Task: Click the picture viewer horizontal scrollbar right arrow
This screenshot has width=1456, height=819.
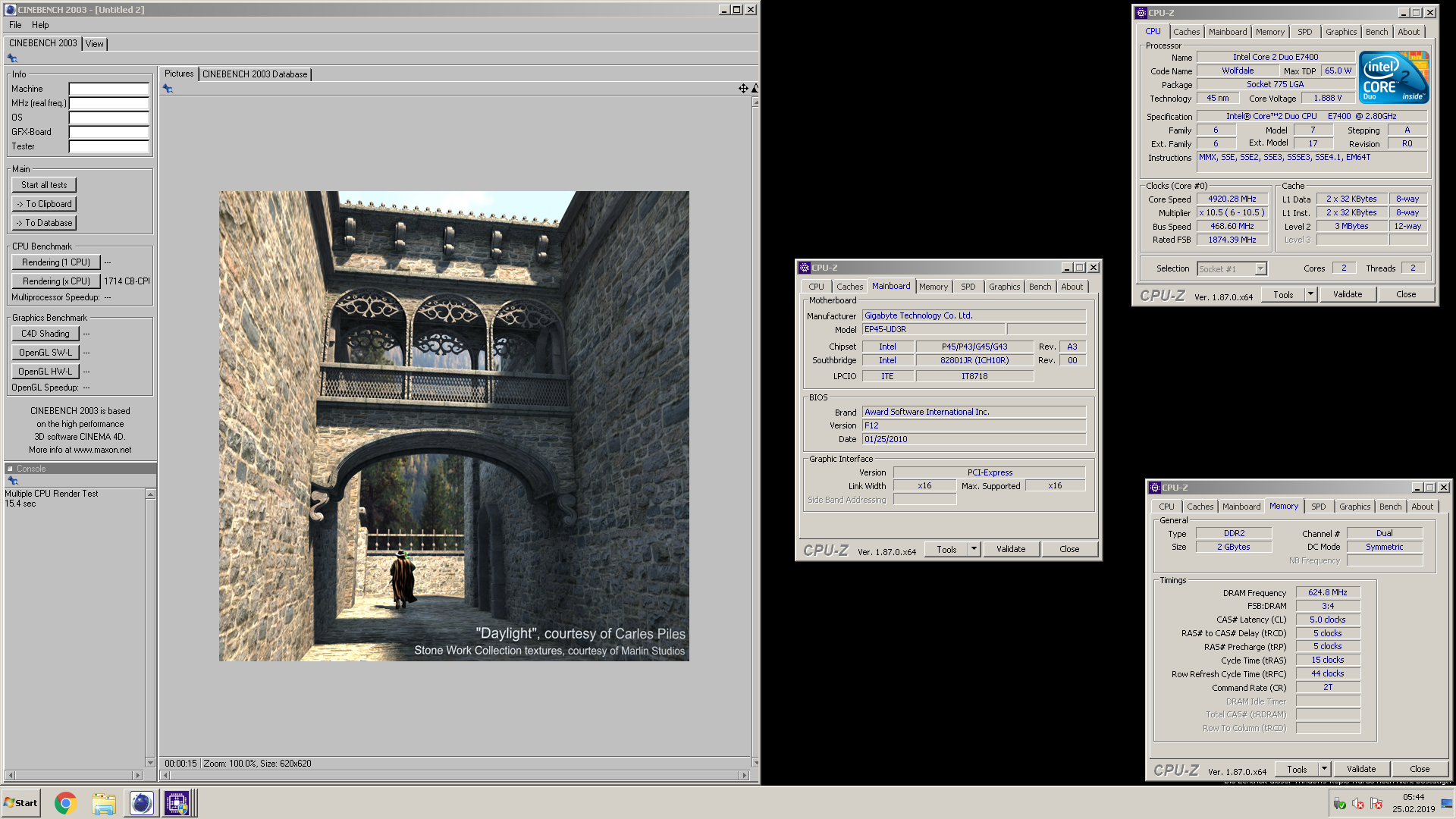Action: point(744,776)
